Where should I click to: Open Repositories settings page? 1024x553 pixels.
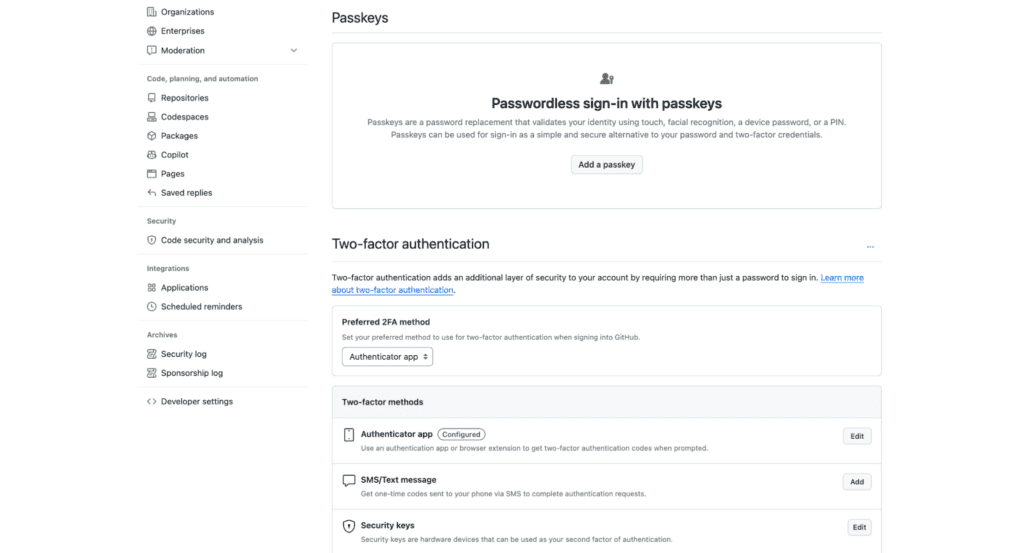click(x=184, y=98)
